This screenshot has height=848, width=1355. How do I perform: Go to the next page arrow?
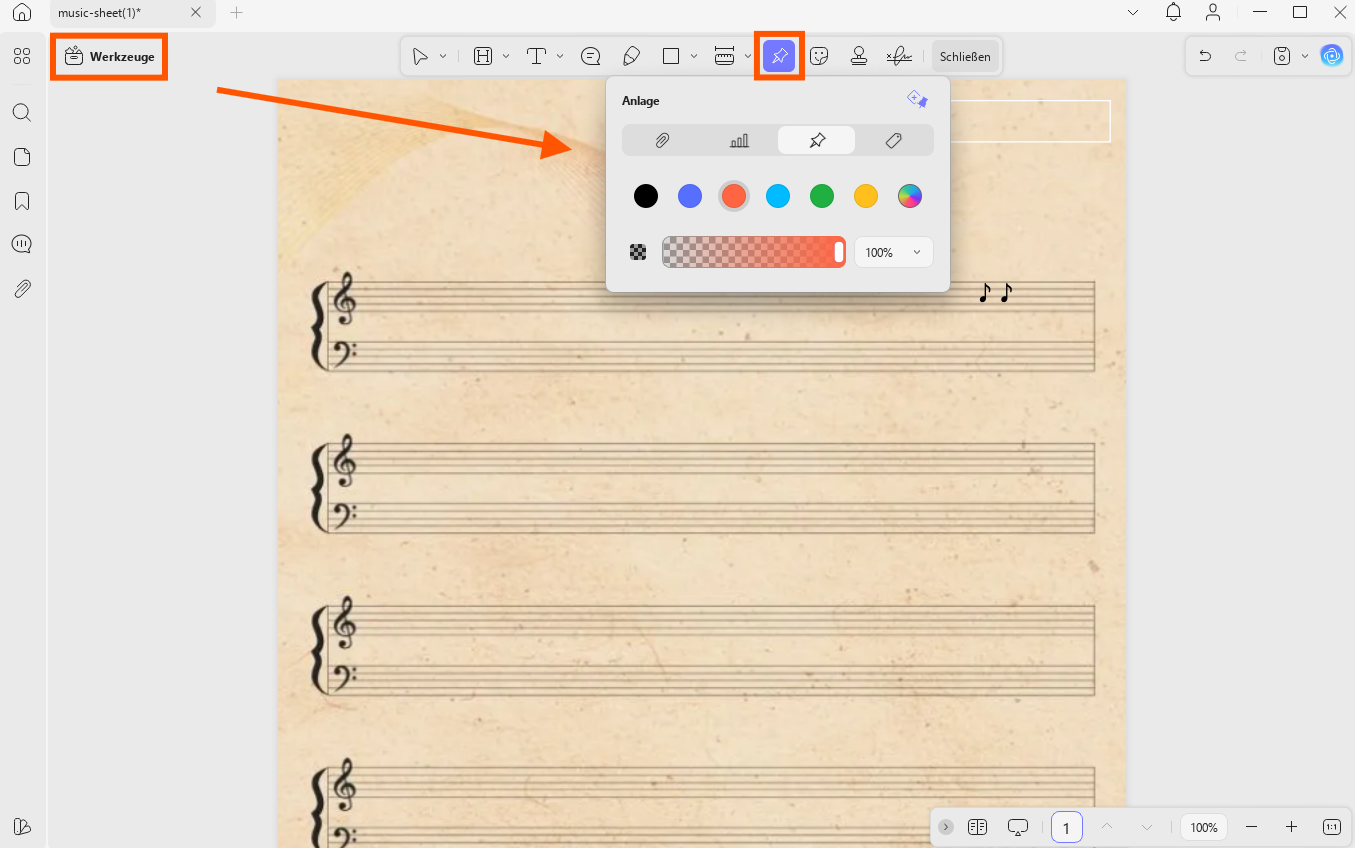(1147, 827)
